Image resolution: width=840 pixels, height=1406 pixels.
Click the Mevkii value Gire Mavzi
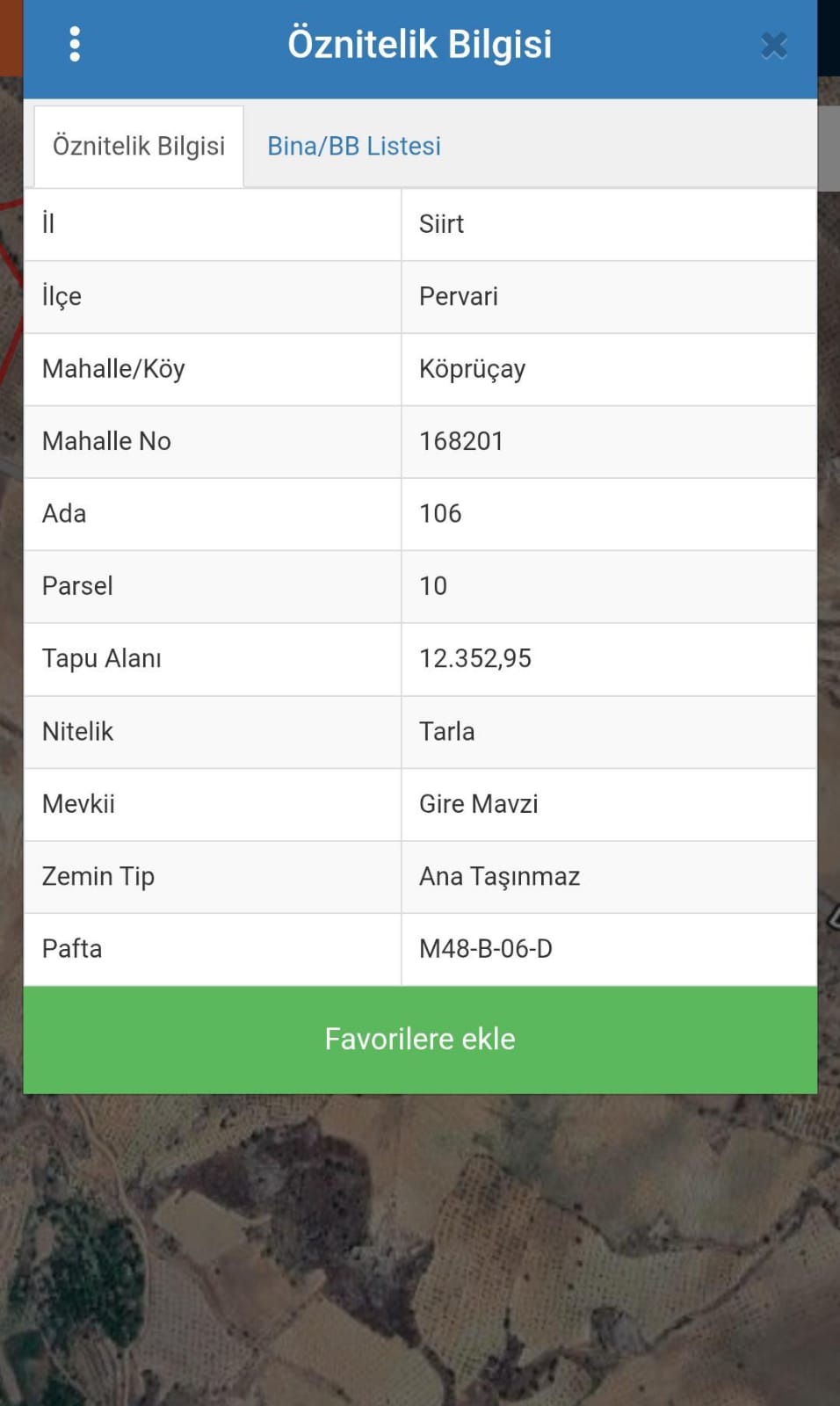(x=478, y=804)
